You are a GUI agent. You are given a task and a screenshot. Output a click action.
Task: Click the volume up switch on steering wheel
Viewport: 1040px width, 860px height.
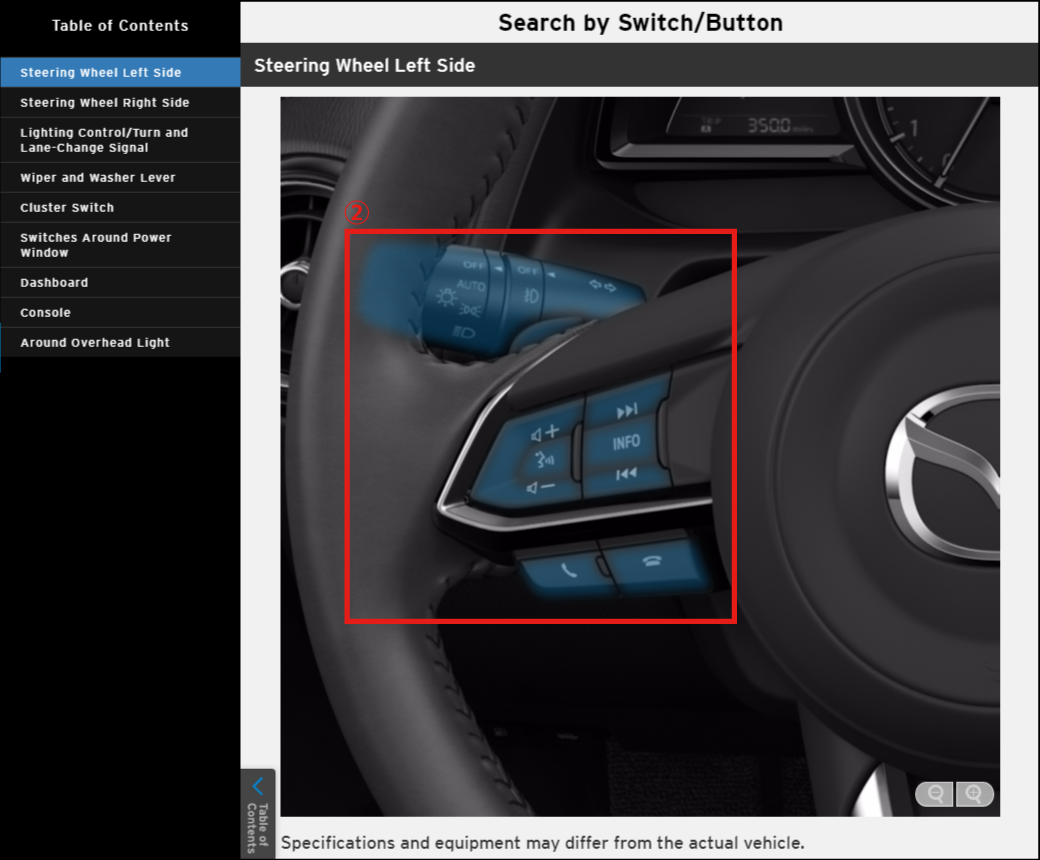click(x=546, y=433)
